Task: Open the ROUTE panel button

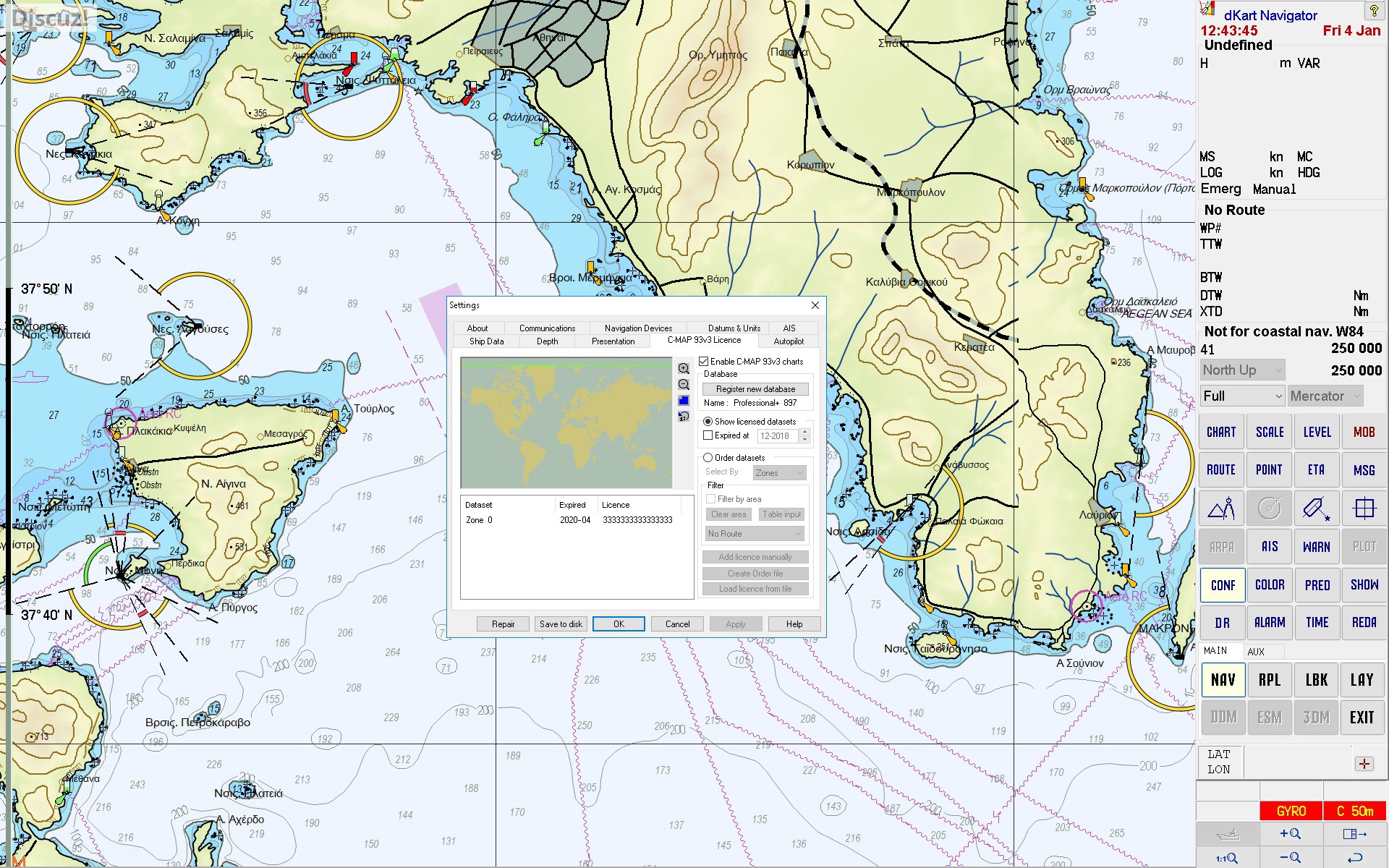Action: coord(1221,470)
